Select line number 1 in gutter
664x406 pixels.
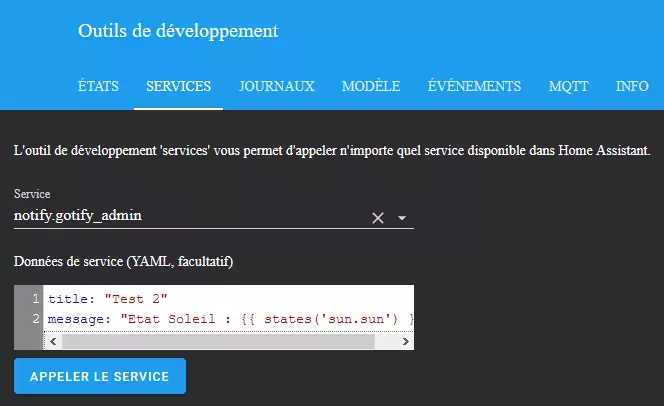36,299
